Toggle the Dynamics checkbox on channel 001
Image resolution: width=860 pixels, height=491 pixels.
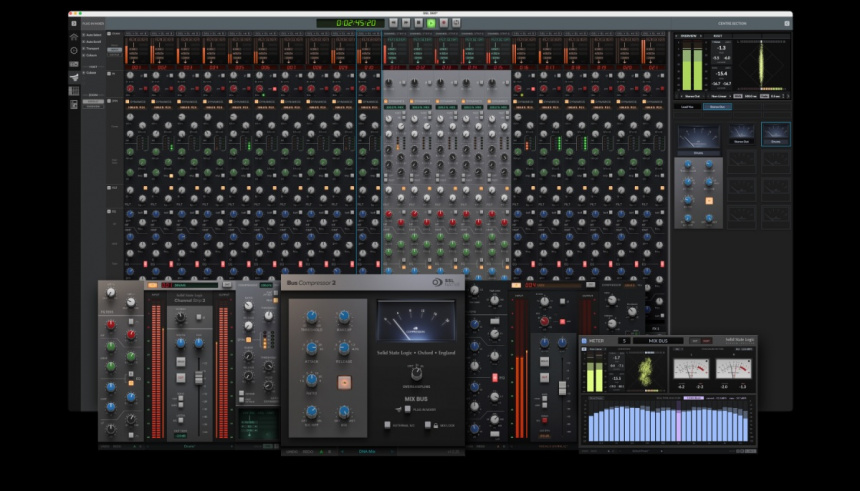coord(127,101)
